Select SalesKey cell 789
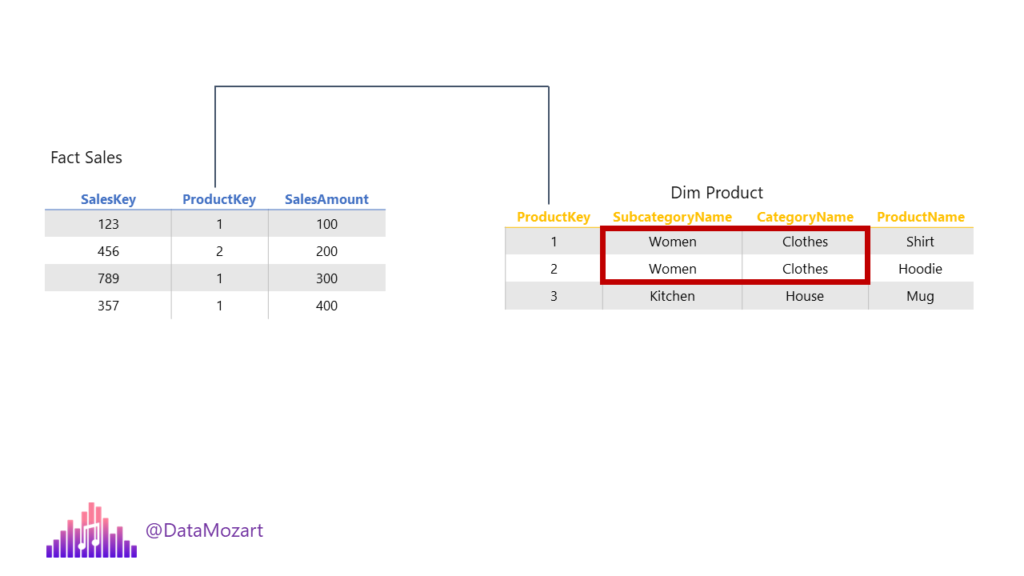This screenshot has width=1024, height=576. click(x=108, y=279)
